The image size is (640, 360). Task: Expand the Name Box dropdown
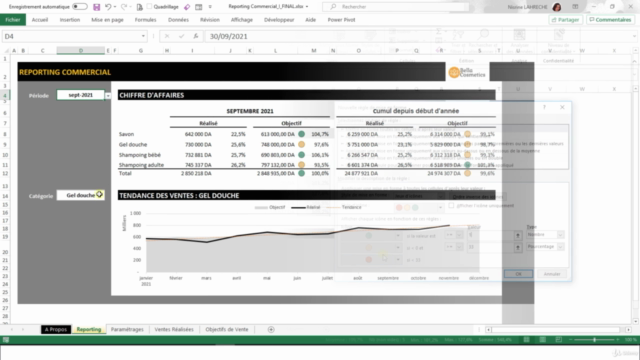pos(143,36)
